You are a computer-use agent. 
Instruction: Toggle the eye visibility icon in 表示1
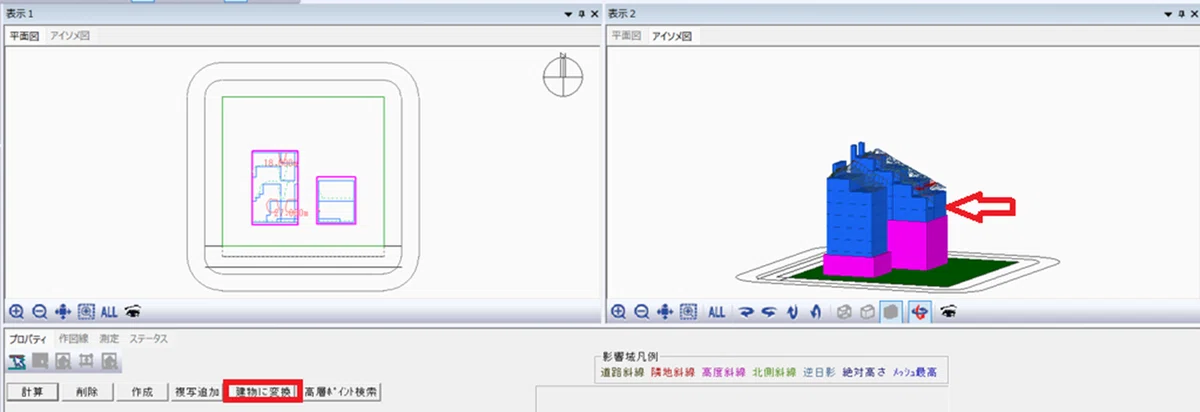(x=132, y=311)
